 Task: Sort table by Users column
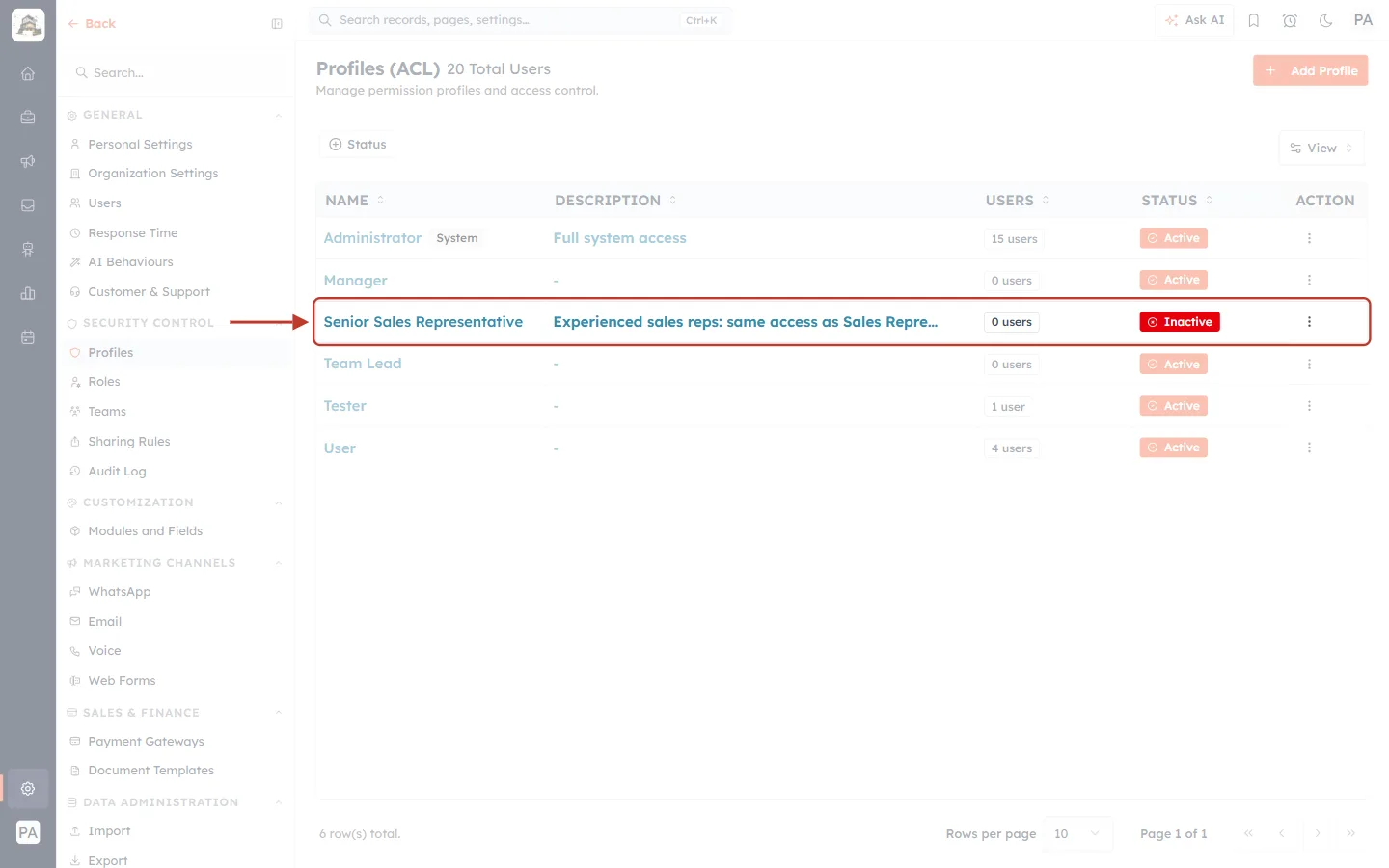coord(1018,201)
